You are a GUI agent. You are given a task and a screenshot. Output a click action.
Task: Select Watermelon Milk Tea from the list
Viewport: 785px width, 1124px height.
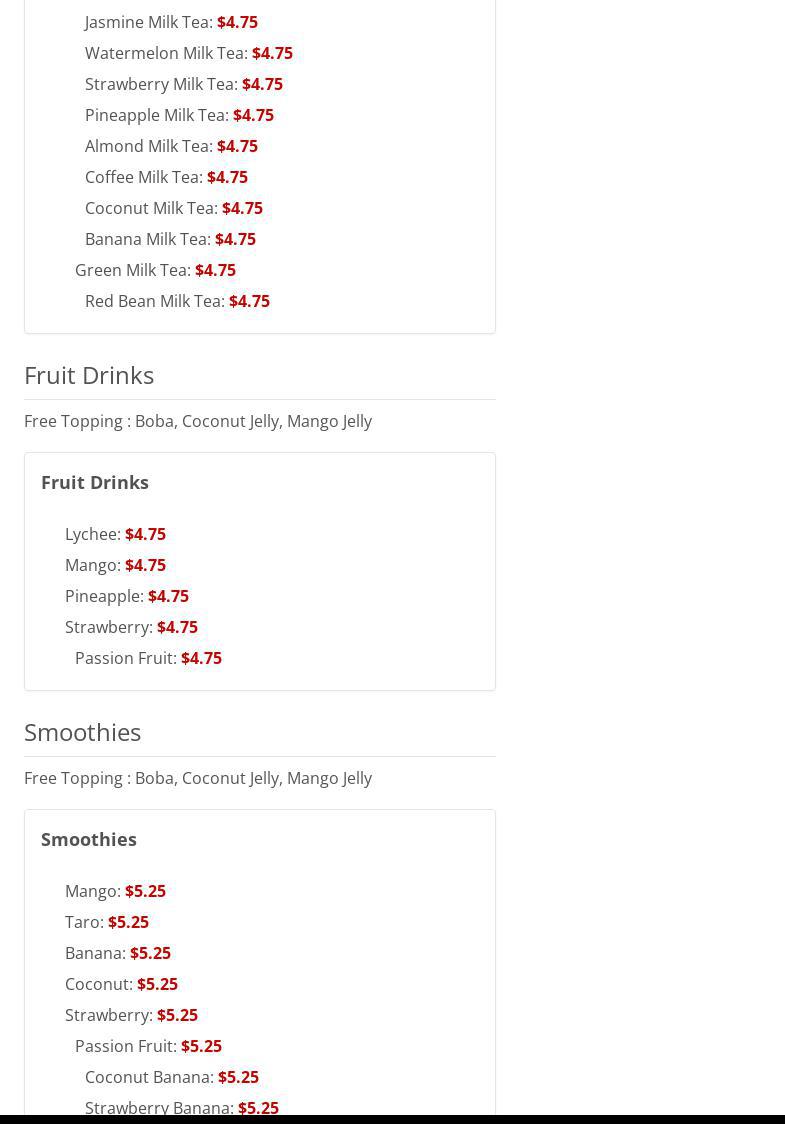pyautogui.click(x=166, y=53)
